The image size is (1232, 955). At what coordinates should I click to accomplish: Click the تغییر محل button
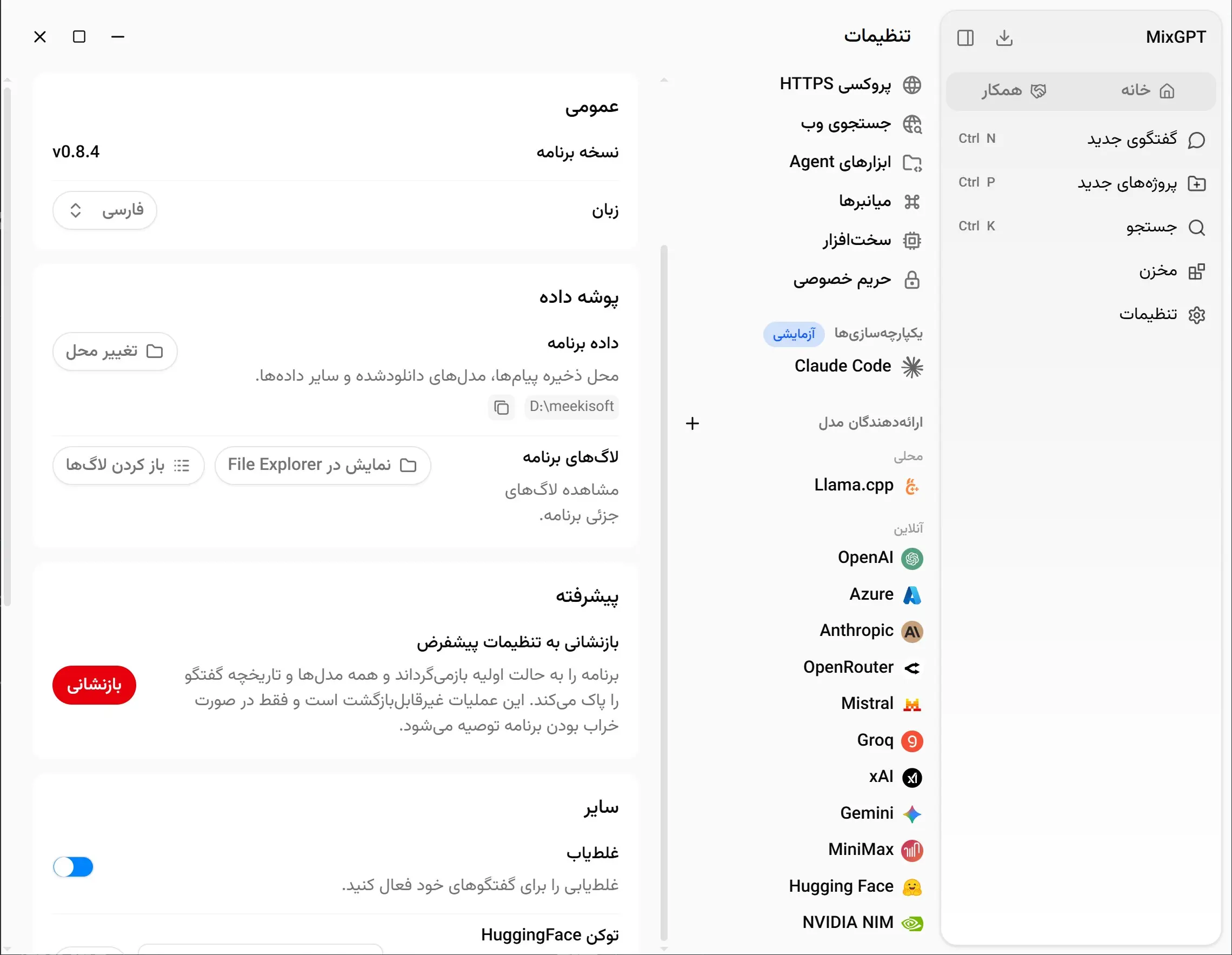[115, 352]
